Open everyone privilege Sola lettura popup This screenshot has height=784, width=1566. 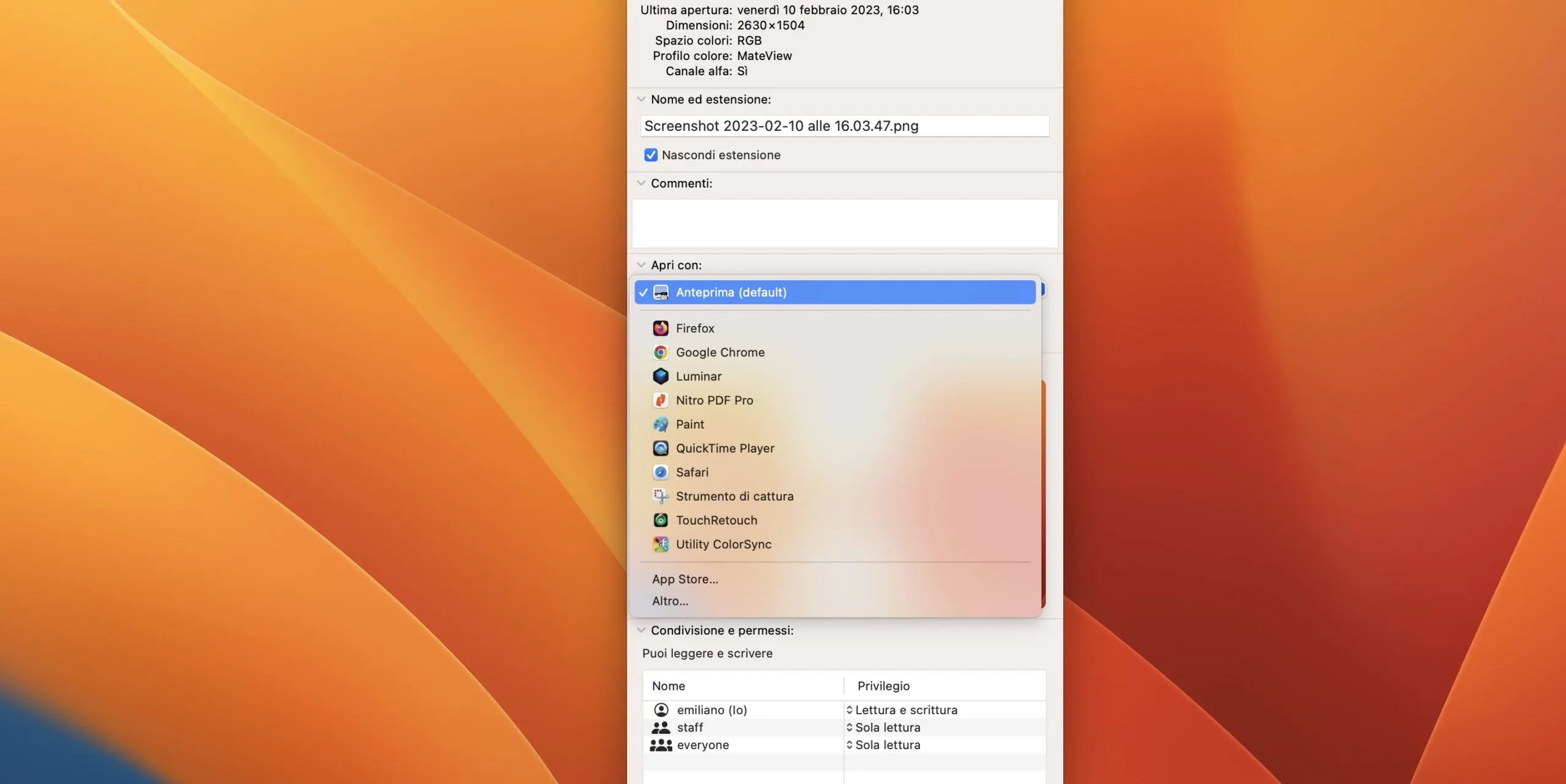[886, 745]
